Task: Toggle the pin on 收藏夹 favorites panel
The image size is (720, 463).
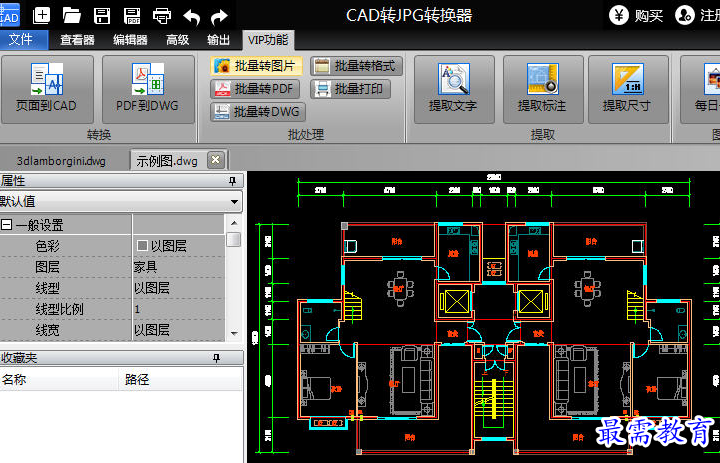Action: pyautogui.click(x=232, y=357)
